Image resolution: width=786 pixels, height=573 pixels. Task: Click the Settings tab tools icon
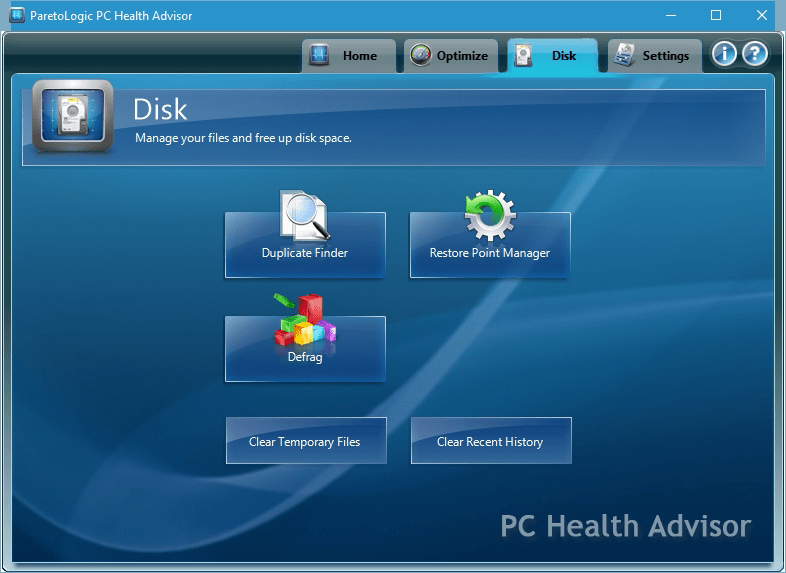(x=624, y=55)
